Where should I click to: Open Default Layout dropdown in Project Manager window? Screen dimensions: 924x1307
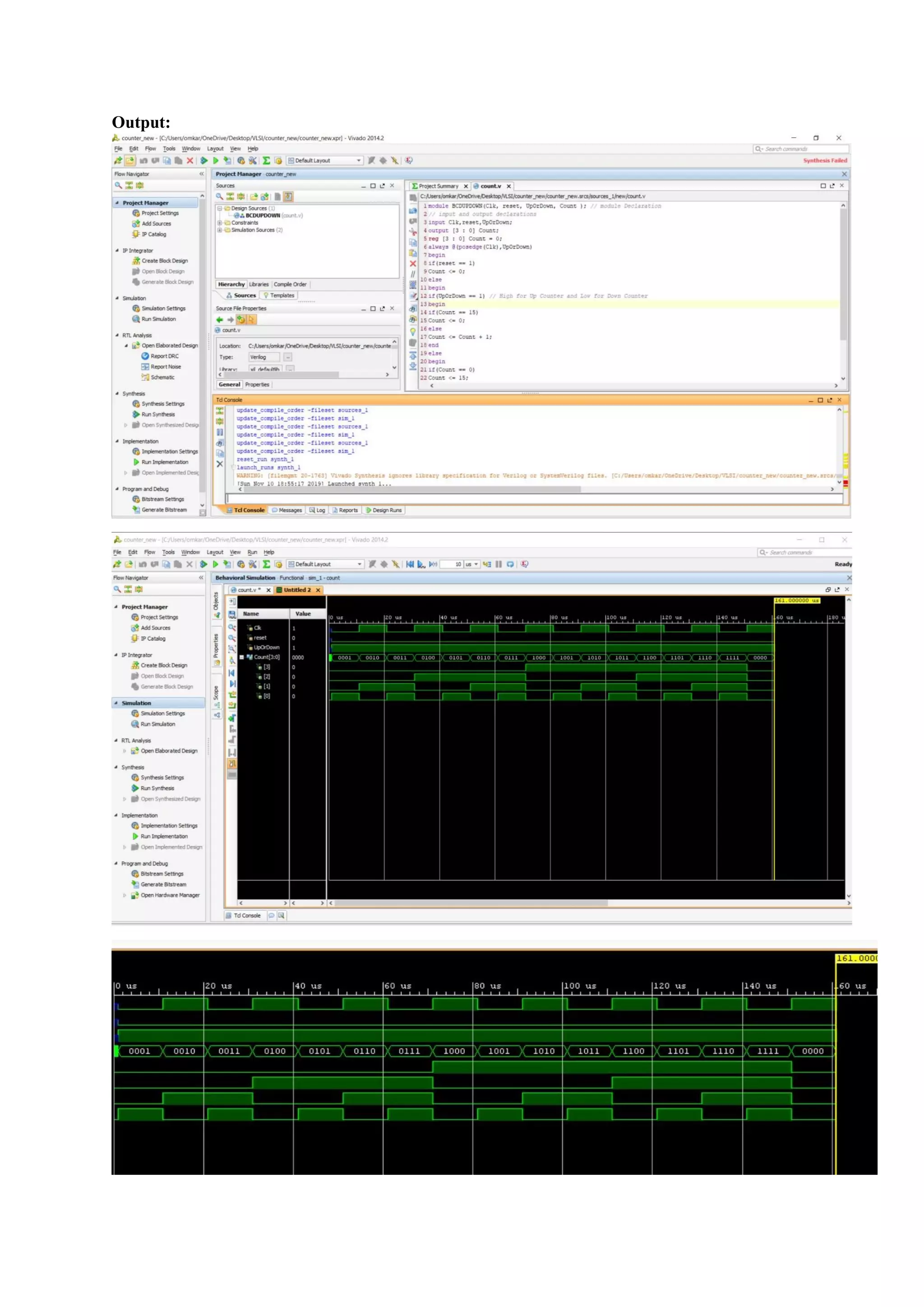tap(359, 161)
